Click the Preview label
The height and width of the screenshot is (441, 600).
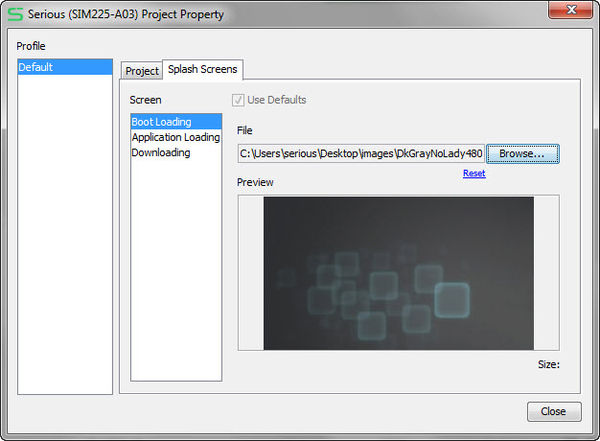click(255, 182)
